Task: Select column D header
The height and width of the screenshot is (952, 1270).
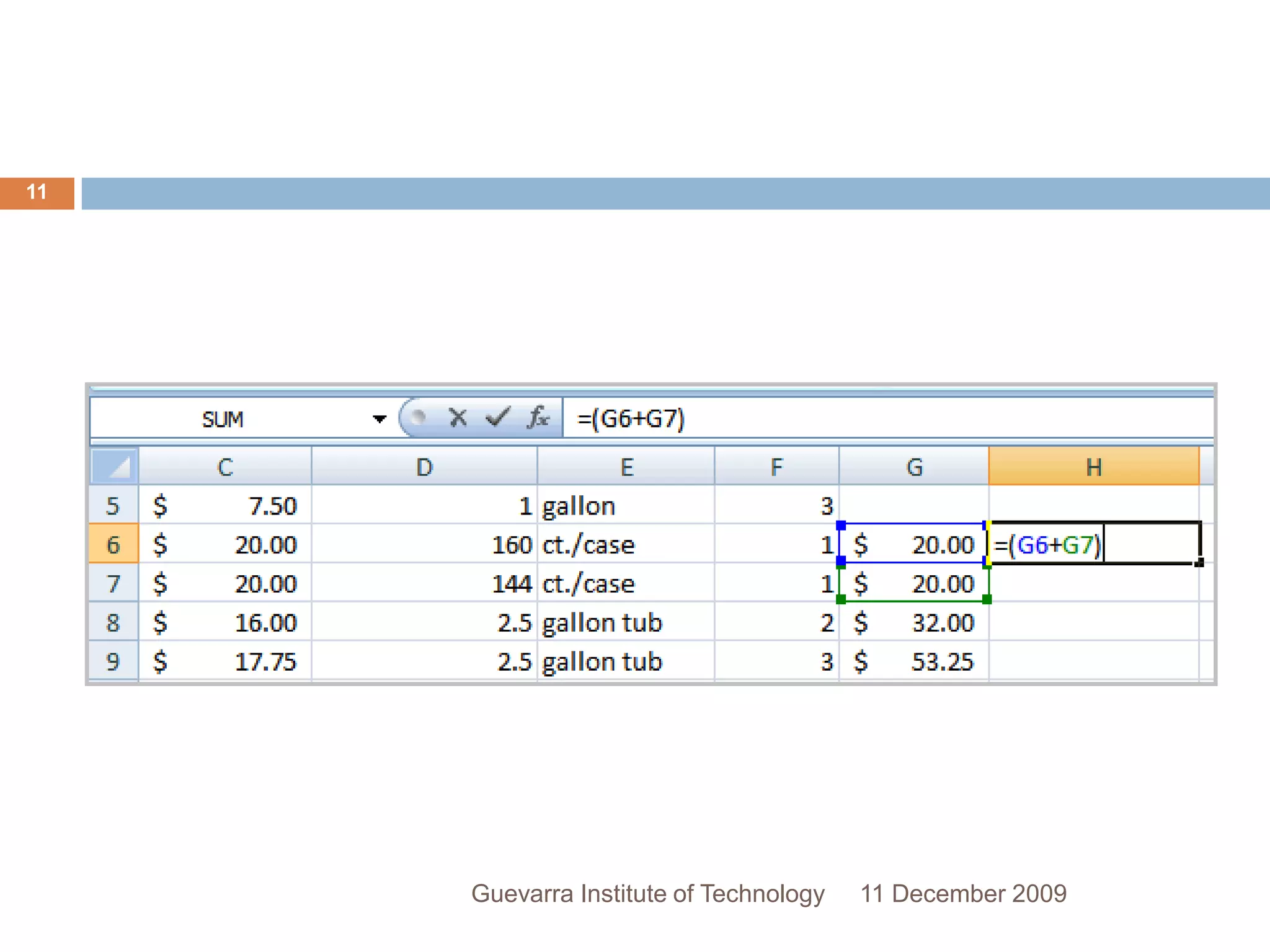Action: pos(424,467)
